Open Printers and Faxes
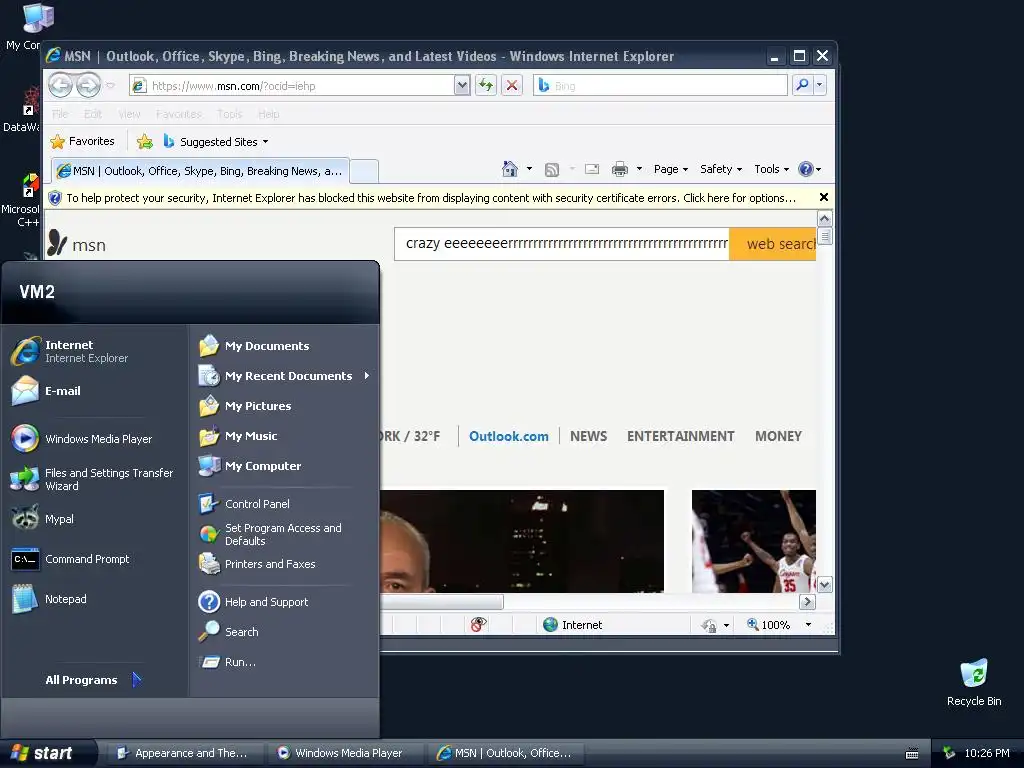This screenshot has height=768, width=1024. pyautogui.click(x=284, y=564)
